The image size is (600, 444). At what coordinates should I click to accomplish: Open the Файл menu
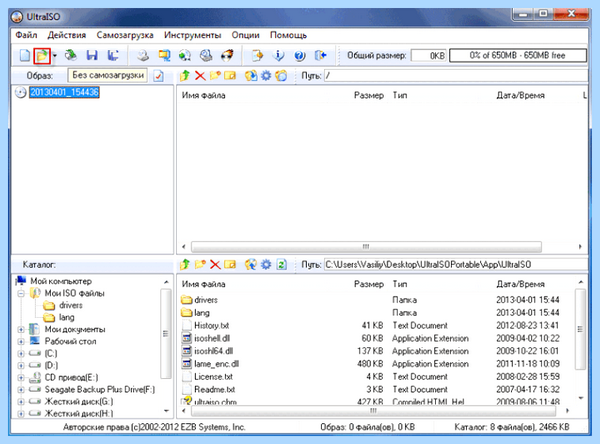coord(26,35)
